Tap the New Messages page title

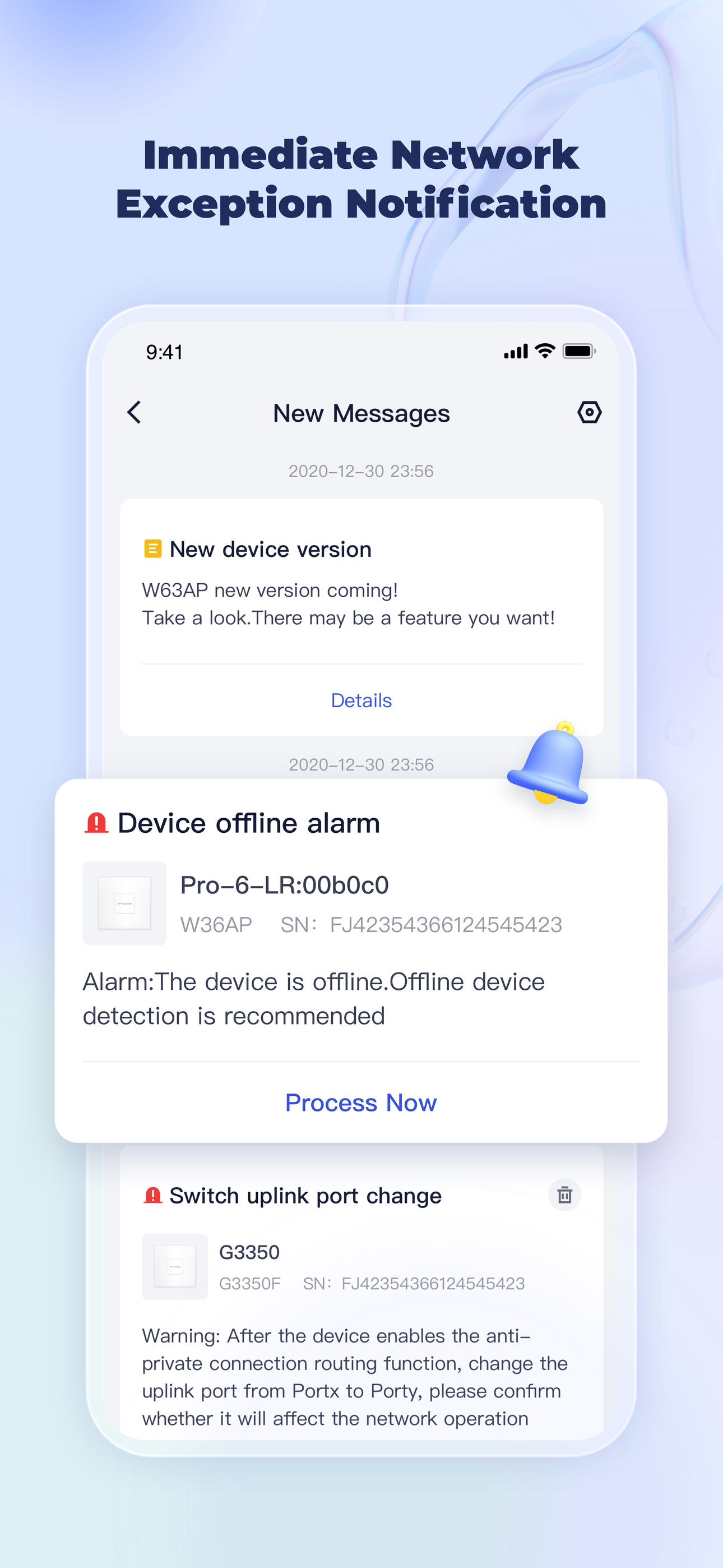(361, 413)
